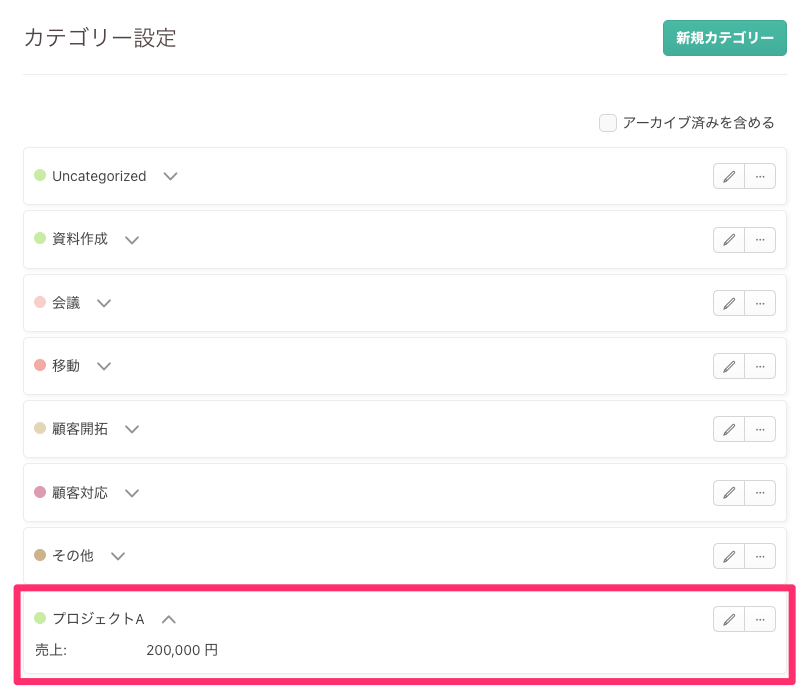This screenshot has height=698, width=810.
Task: Expand the Uncategorized category details
Action: pos(171,176)
